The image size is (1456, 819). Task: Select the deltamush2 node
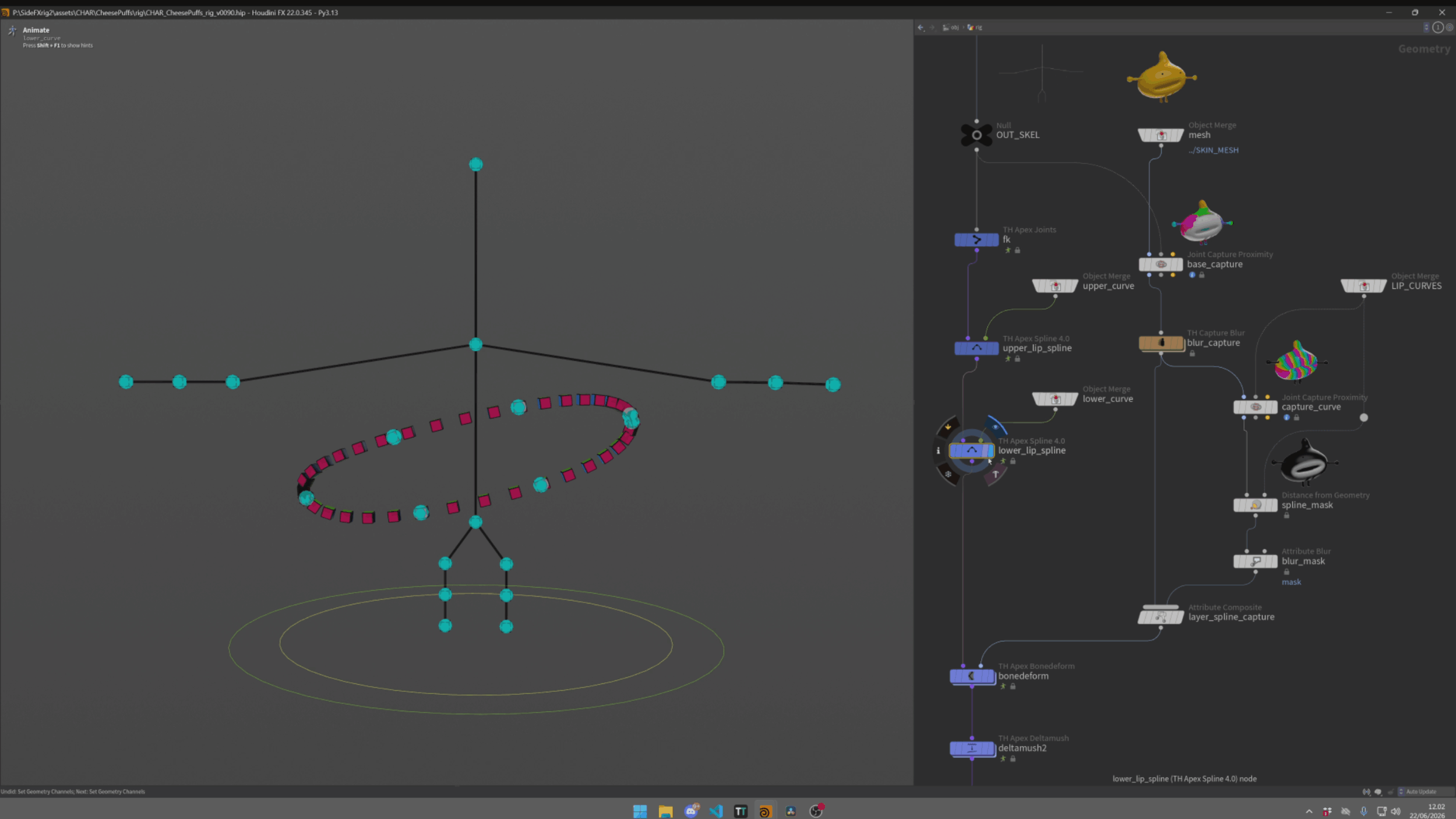pos(972,749)
